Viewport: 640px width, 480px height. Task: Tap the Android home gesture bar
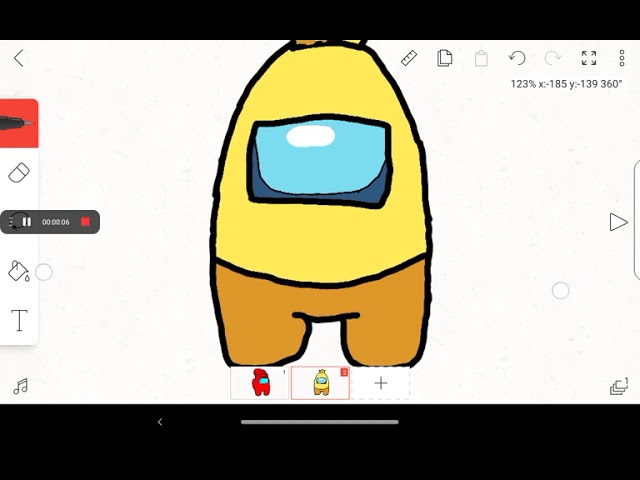pyautogui.click(x=320, y=422)
